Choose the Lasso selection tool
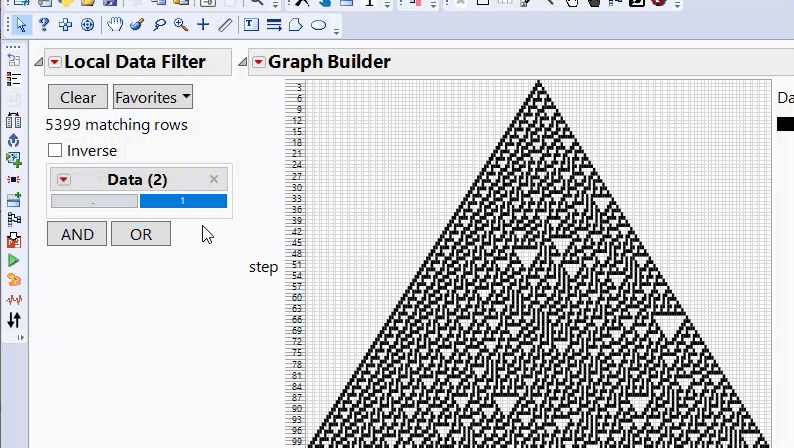 (x=160, y=24)
